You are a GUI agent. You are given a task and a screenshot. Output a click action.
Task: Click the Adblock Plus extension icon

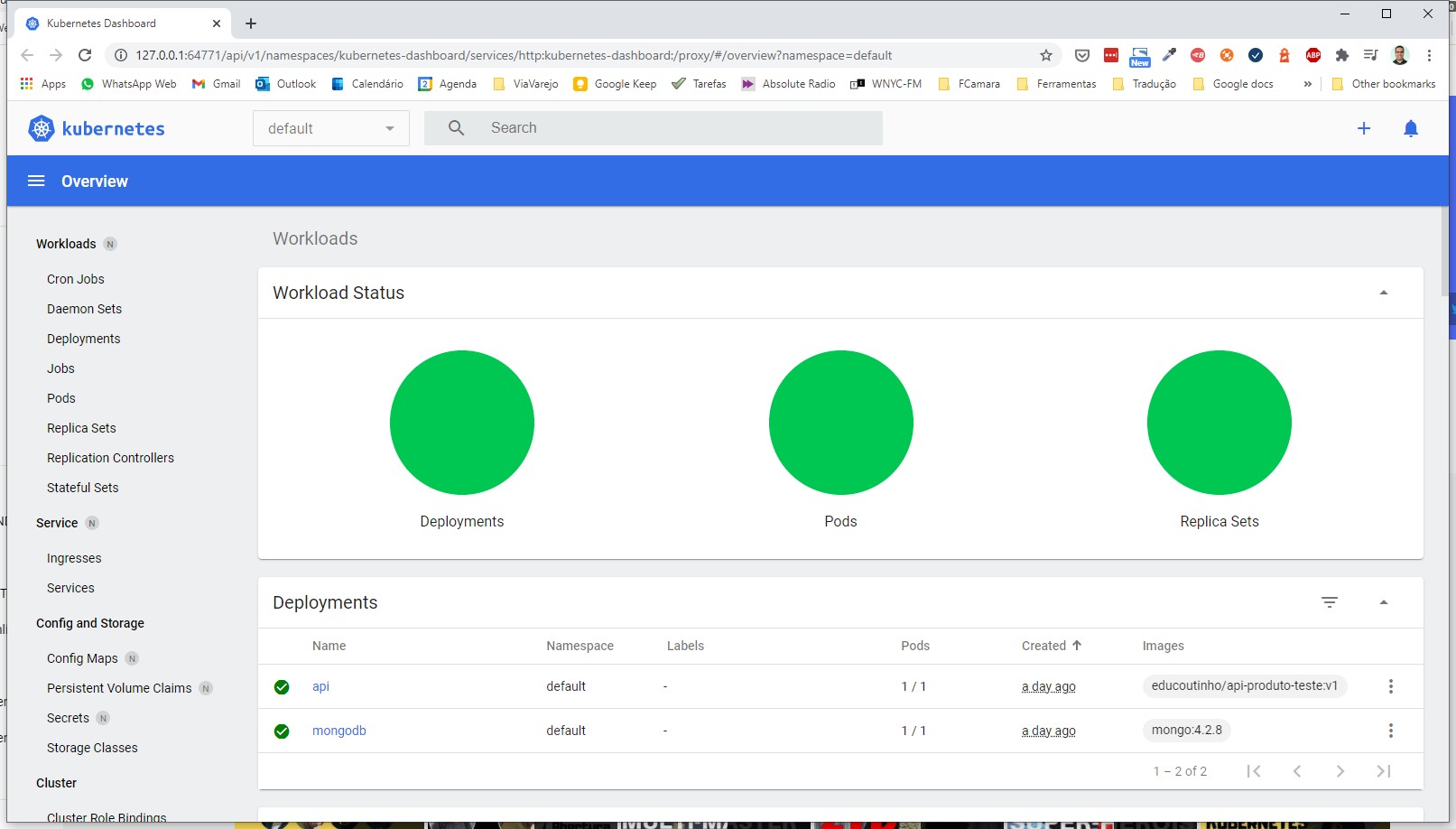tap(1313, 55)
